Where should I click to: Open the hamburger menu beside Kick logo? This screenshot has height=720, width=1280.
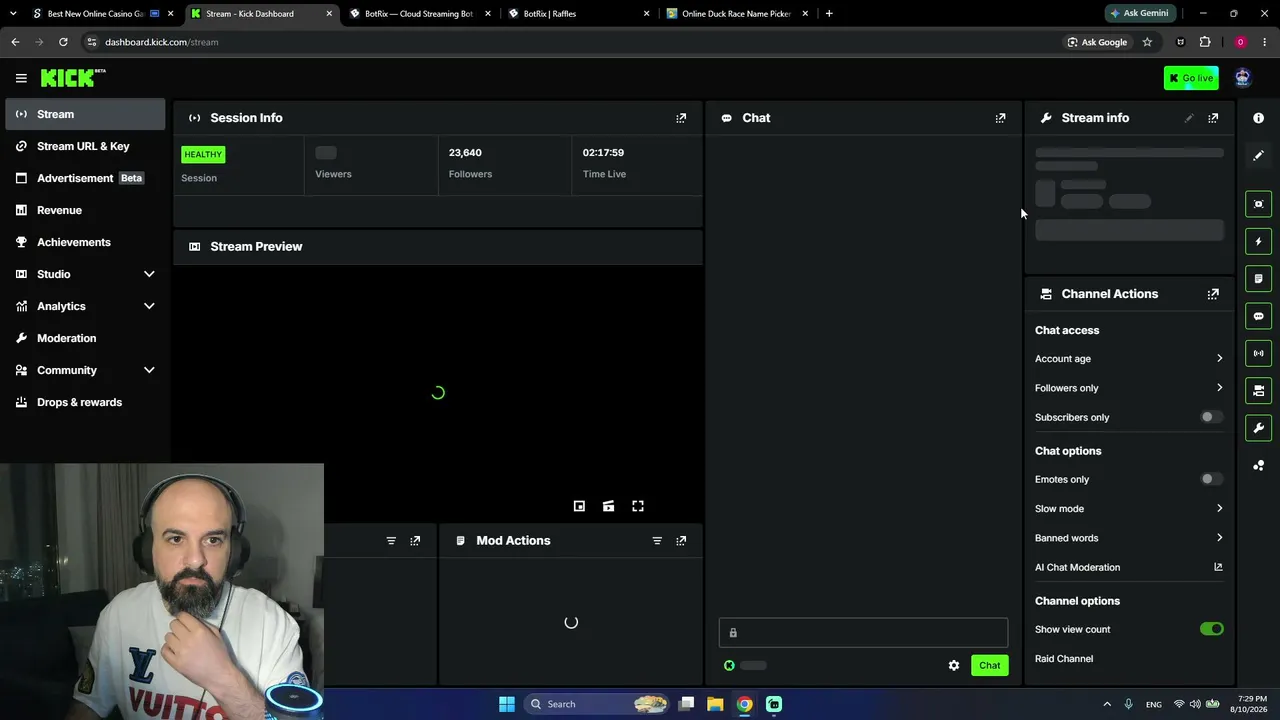click(x=21, y=78)
